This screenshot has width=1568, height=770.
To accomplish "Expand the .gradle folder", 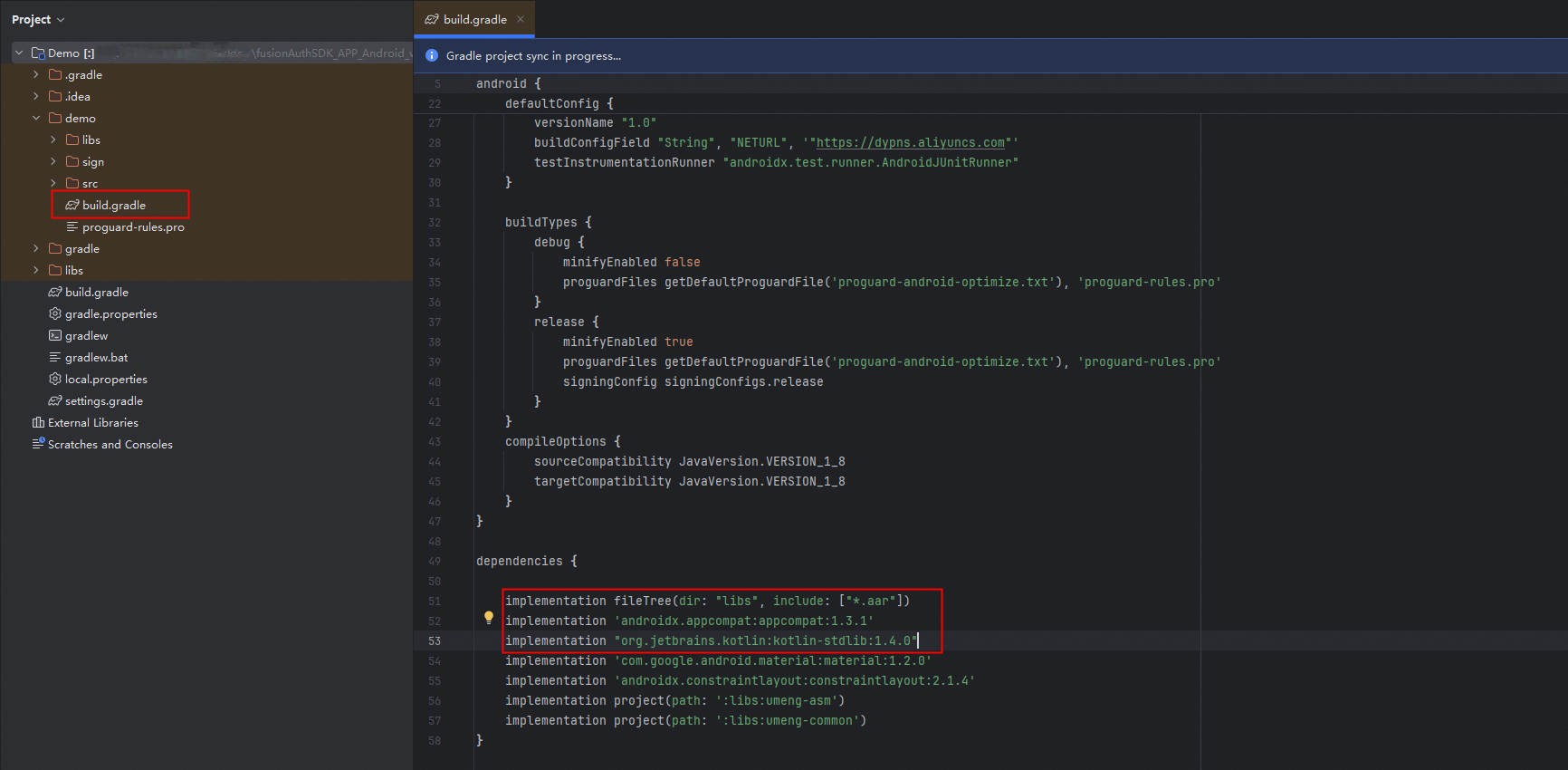I will (36, 74).
